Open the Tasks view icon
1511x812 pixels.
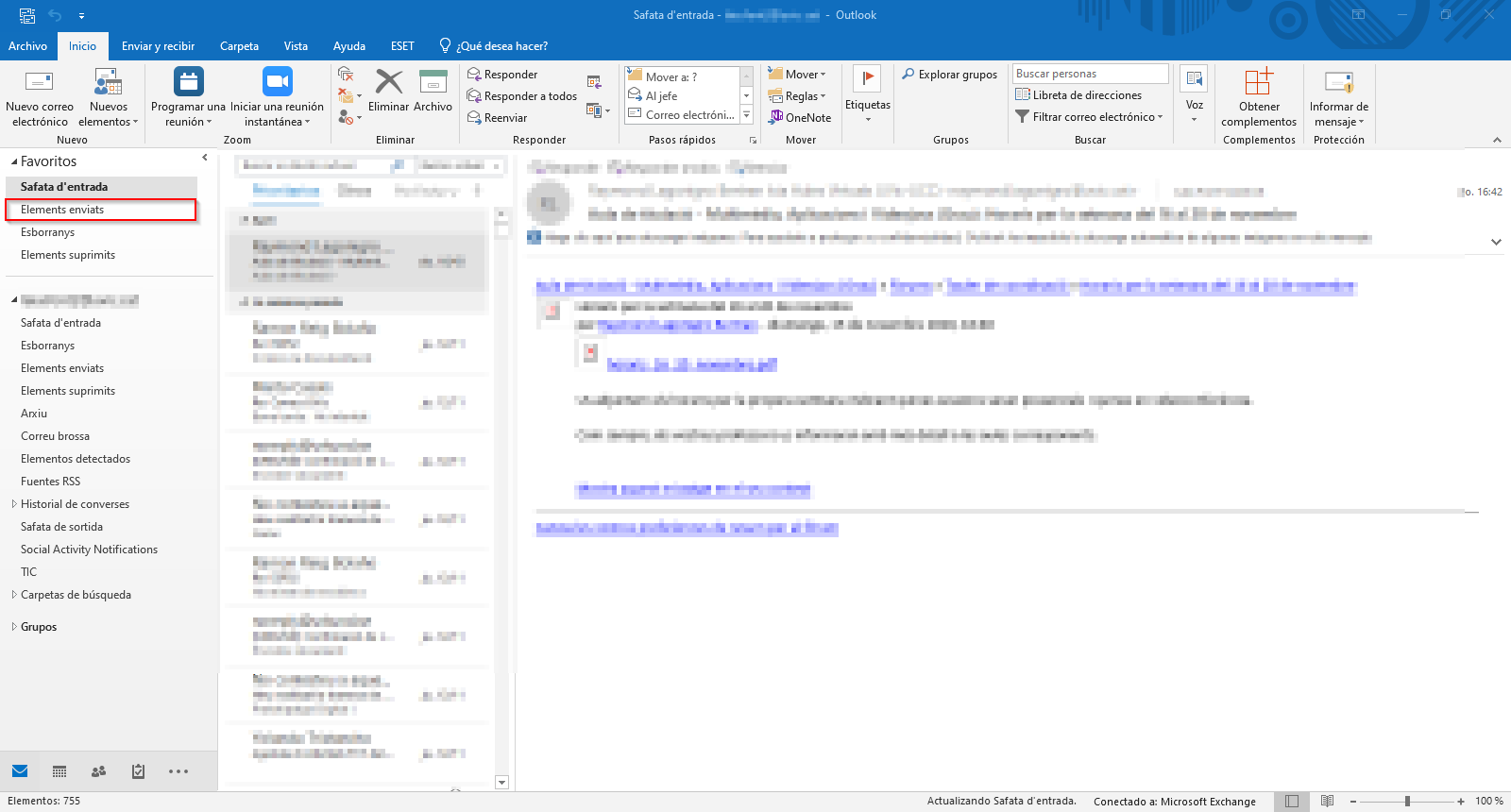click(x=138, y=771)
